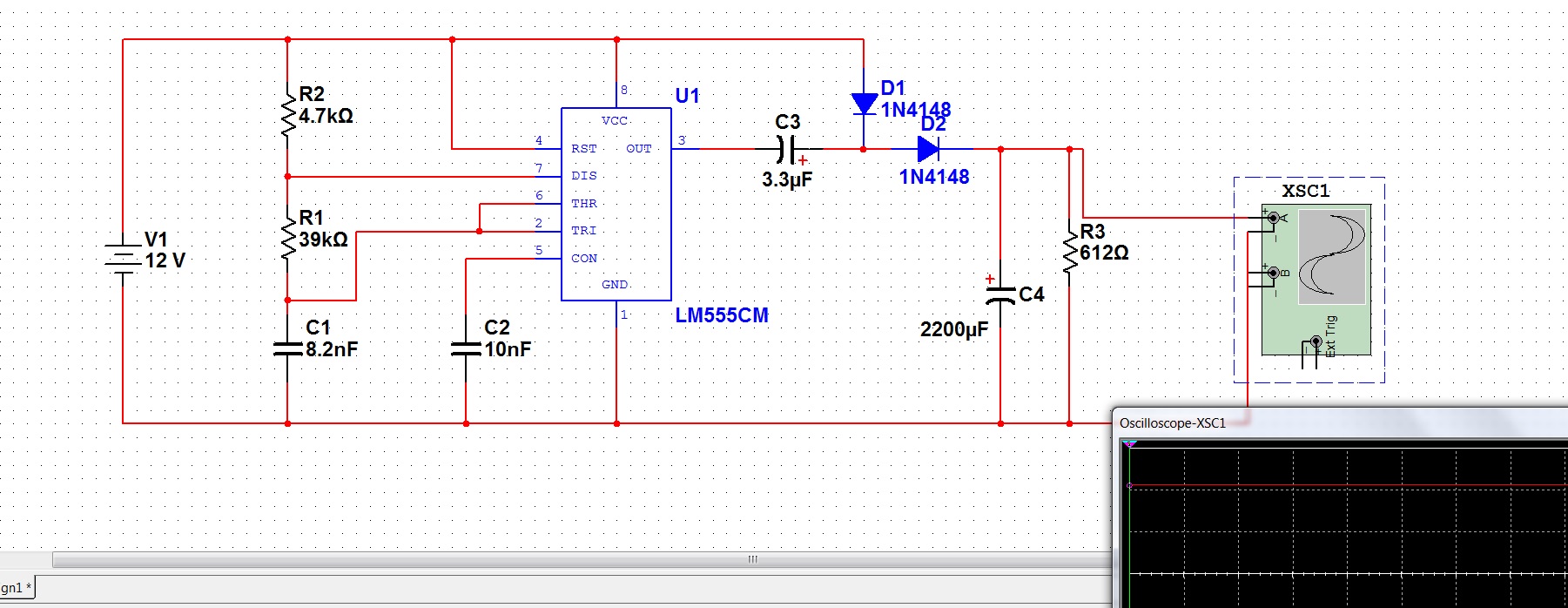Select the D2 1N4148 diode symbol
Viewport: 1568px width, 608px height.
[928, 149]
